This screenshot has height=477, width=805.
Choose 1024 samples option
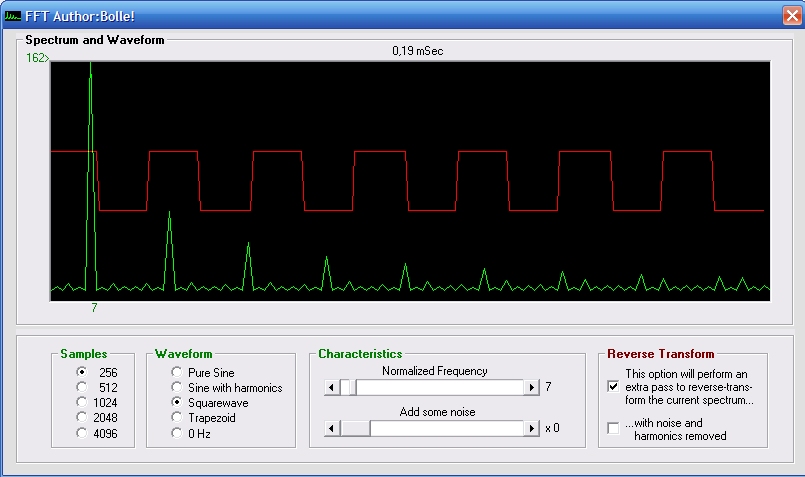(82, 402)
